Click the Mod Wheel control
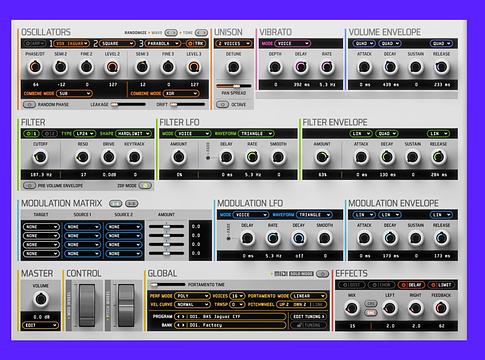The height and width of the screenshot is (360, 485). (x=87, y=305)
